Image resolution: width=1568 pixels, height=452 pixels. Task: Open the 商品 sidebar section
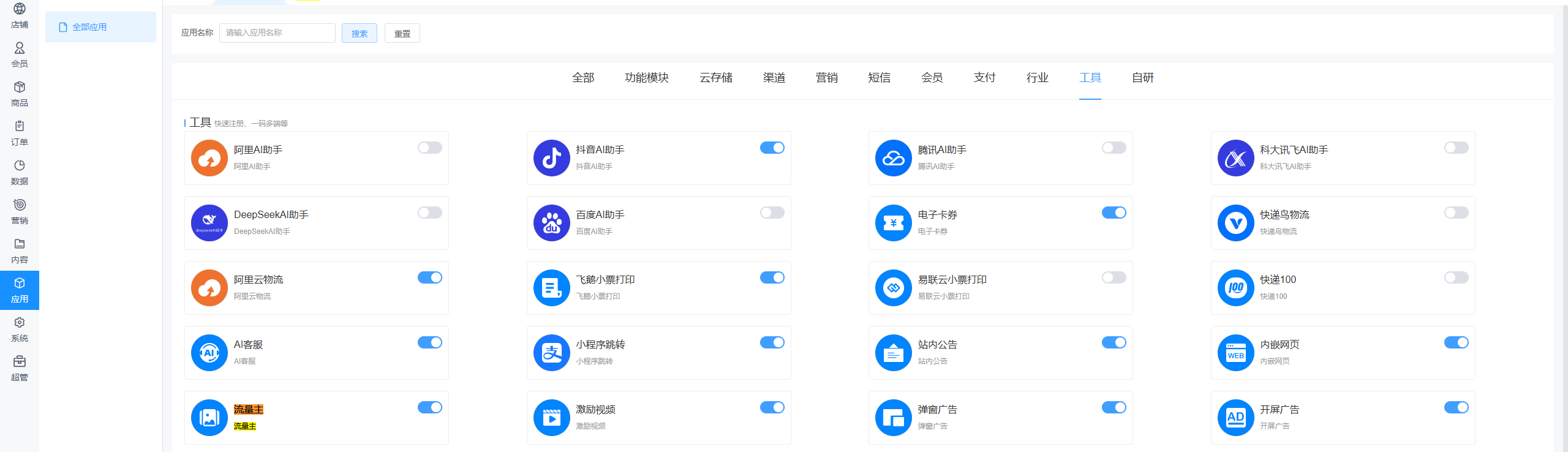click(20, 94)
